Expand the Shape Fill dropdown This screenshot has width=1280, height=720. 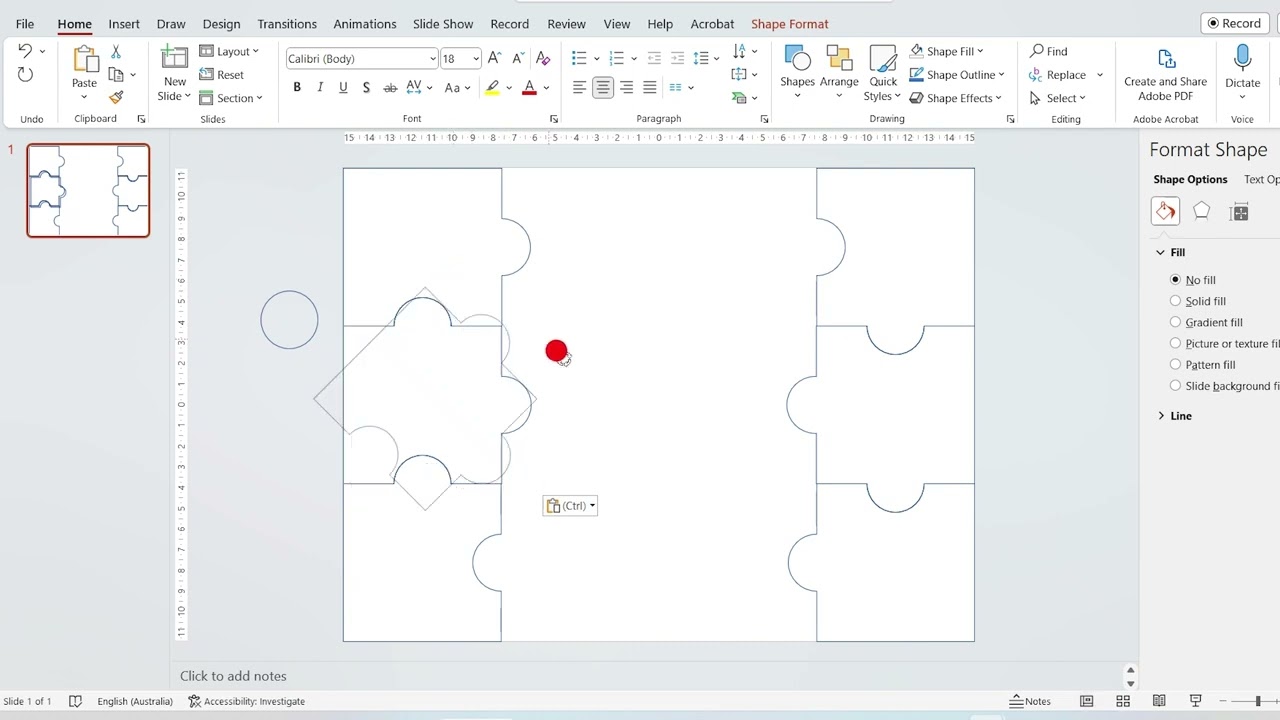pyautogui.click(x=980, y=51)
